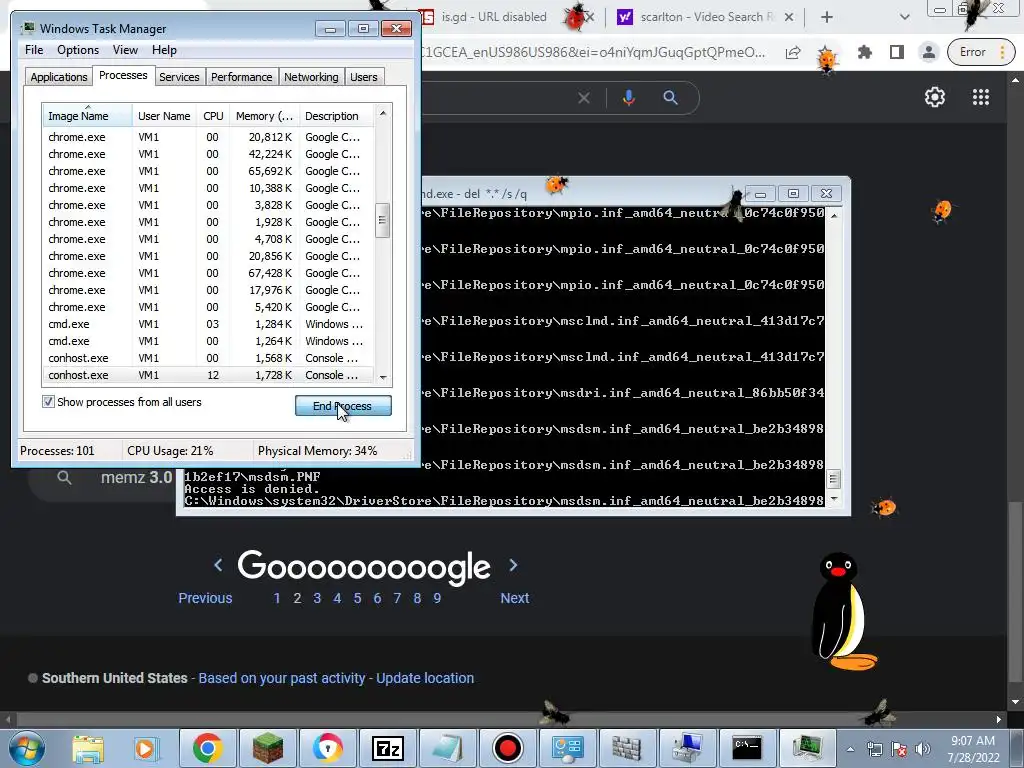Click the share page icon in address bar
Viewport: 1024px width, 768px height.
tap(793, 52)
